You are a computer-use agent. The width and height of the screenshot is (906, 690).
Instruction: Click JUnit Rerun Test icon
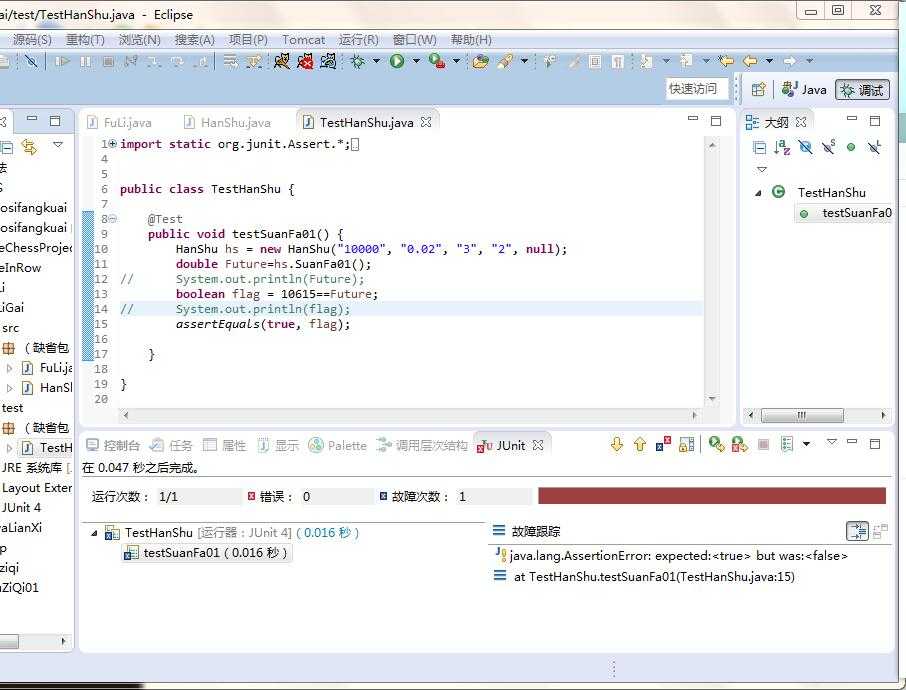click(x=717, y=444)
